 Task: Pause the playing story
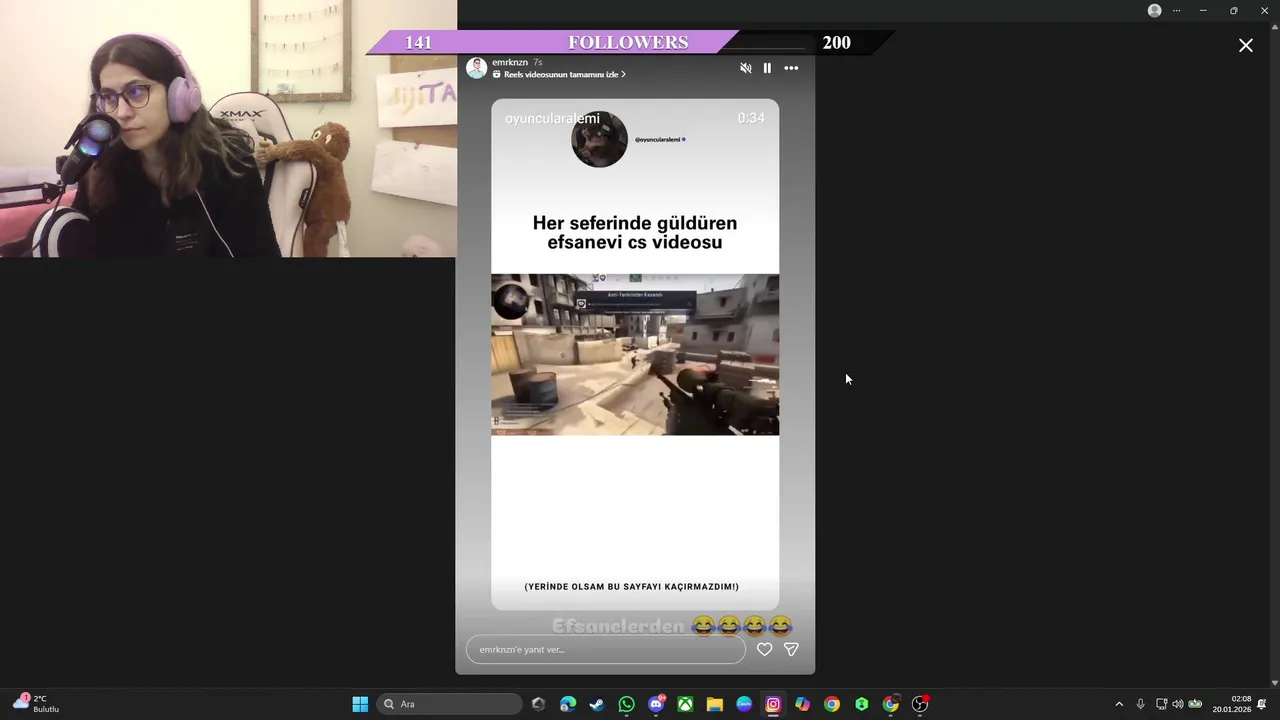pyautogui.click(x=767, y=68)
